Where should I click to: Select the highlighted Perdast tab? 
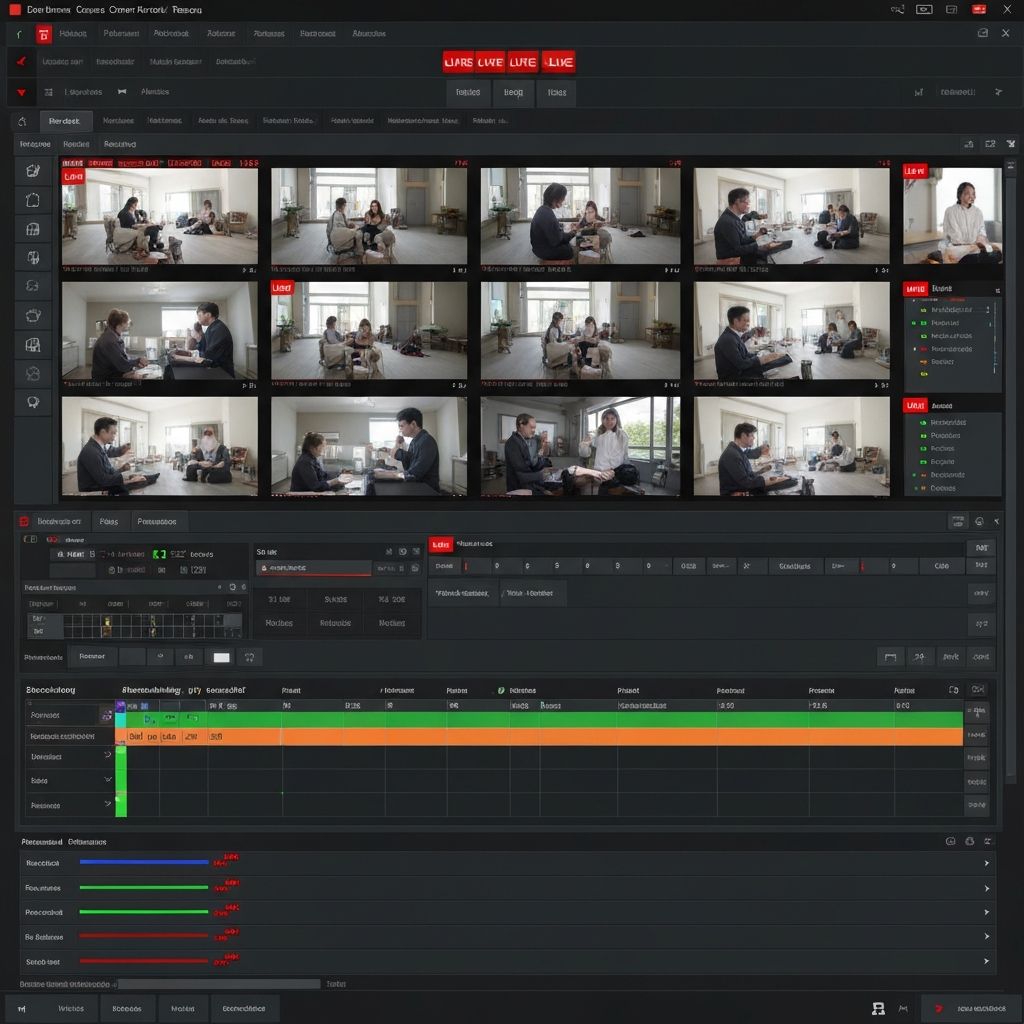click(65, 121)
